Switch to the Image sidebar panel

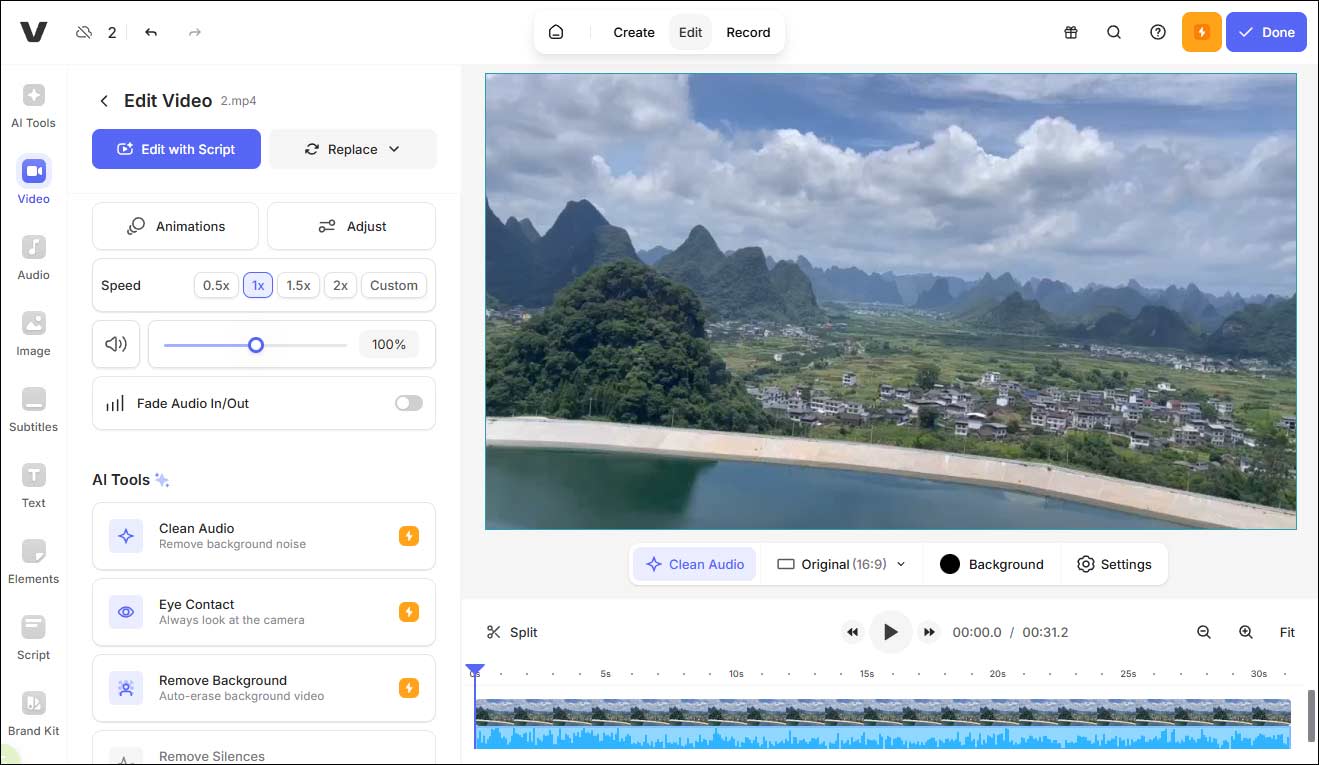pos(33,332)
